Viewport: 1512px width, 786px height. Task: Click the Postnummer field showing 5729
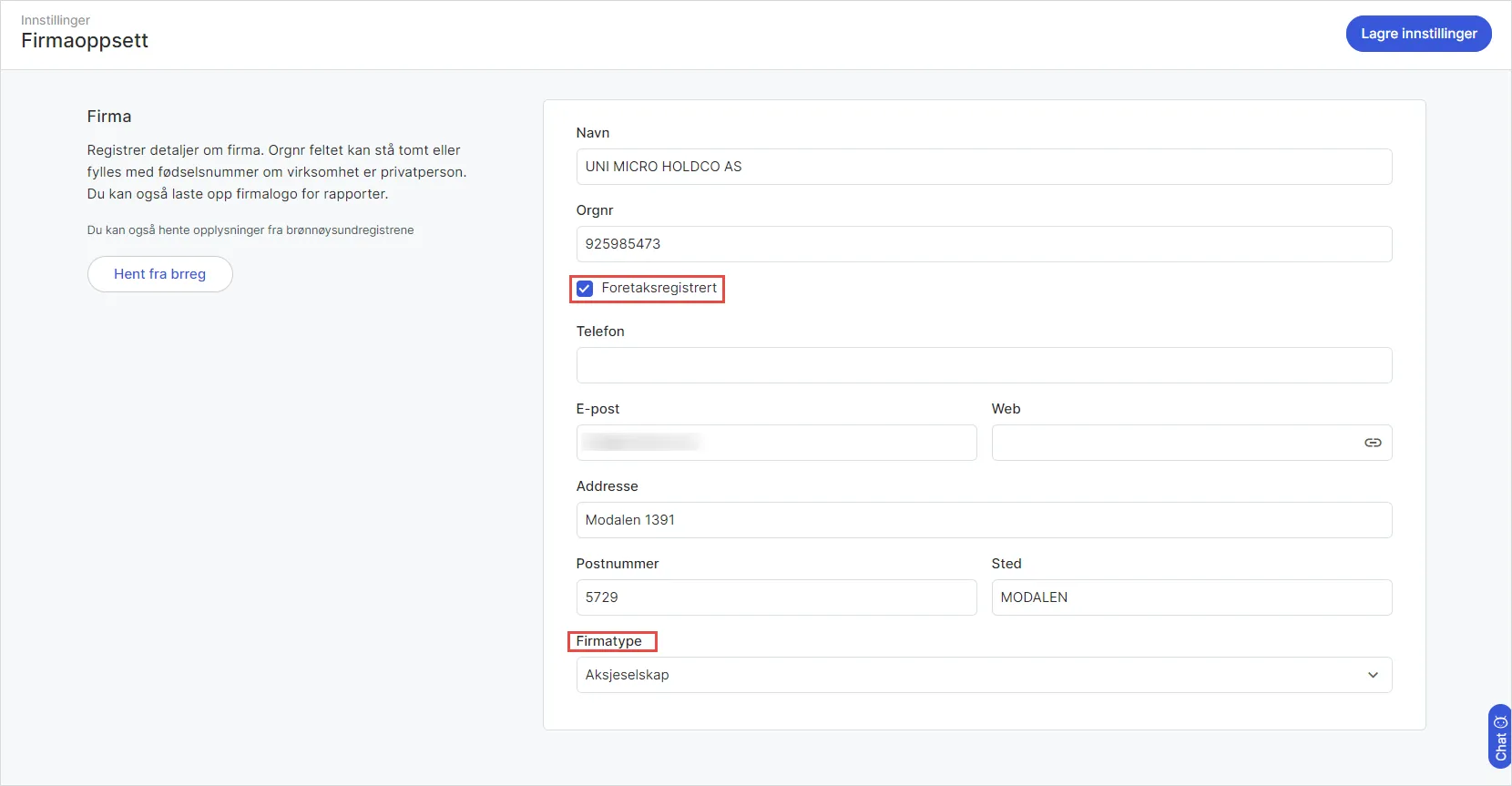(x=776, y=597)
